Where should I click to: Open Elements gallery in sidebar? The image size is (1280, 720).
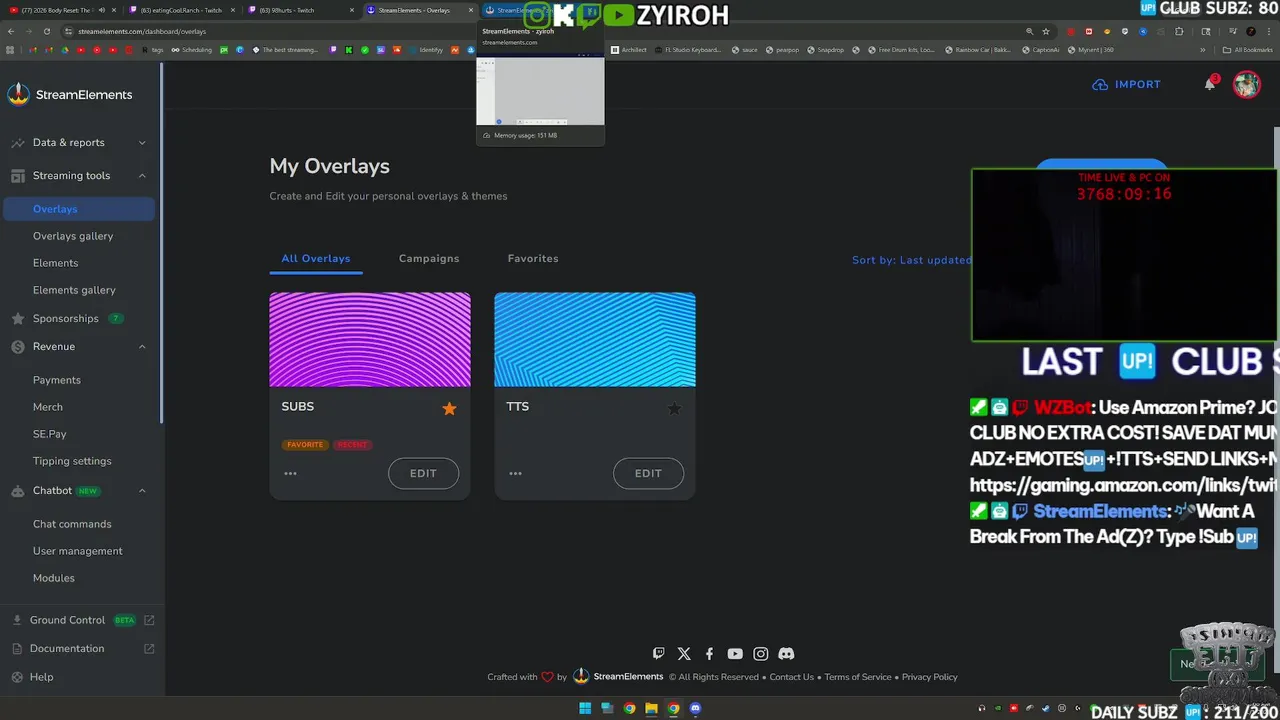[x=74, y=290]
